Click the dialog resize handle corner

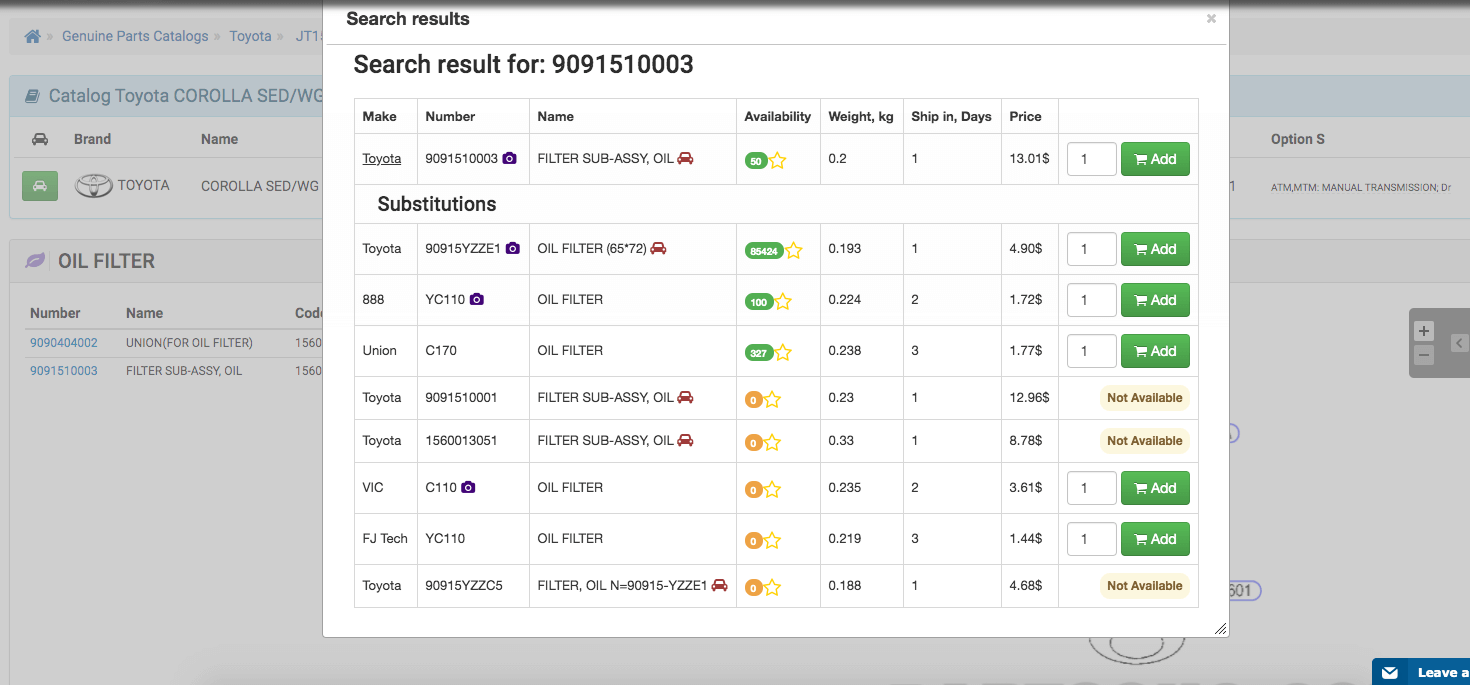1220,628
